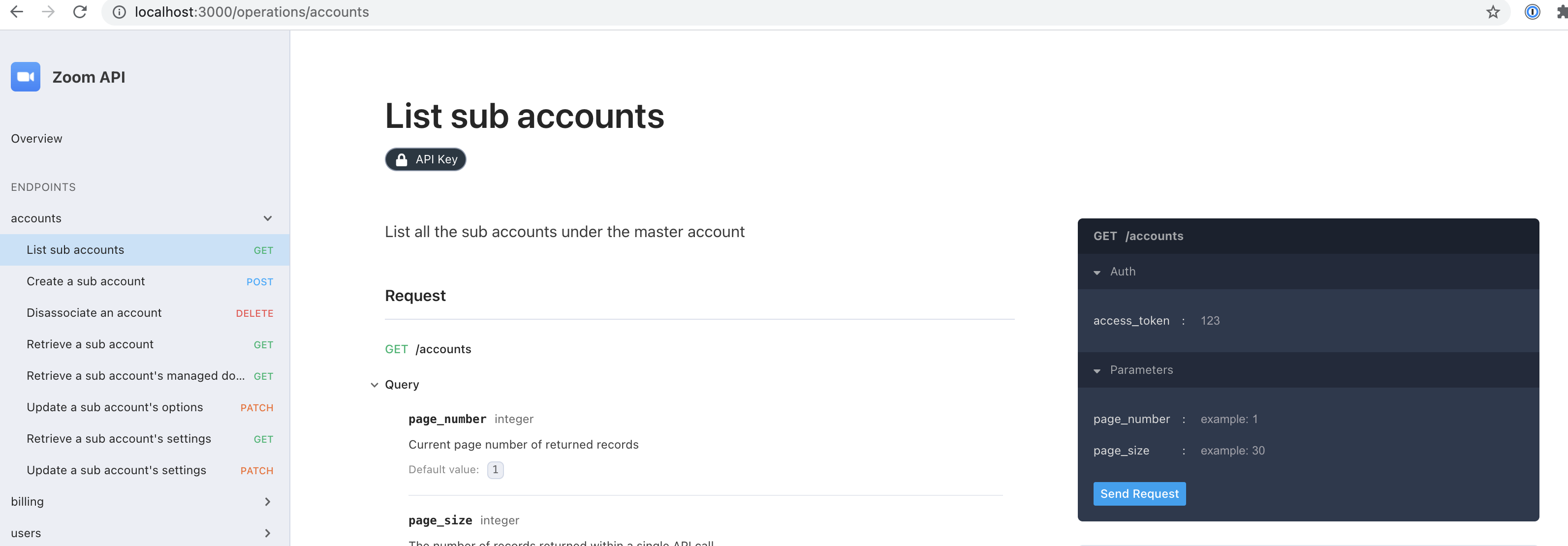
Task: Select the Create a sub account endpoint
Action: (85, 281)
